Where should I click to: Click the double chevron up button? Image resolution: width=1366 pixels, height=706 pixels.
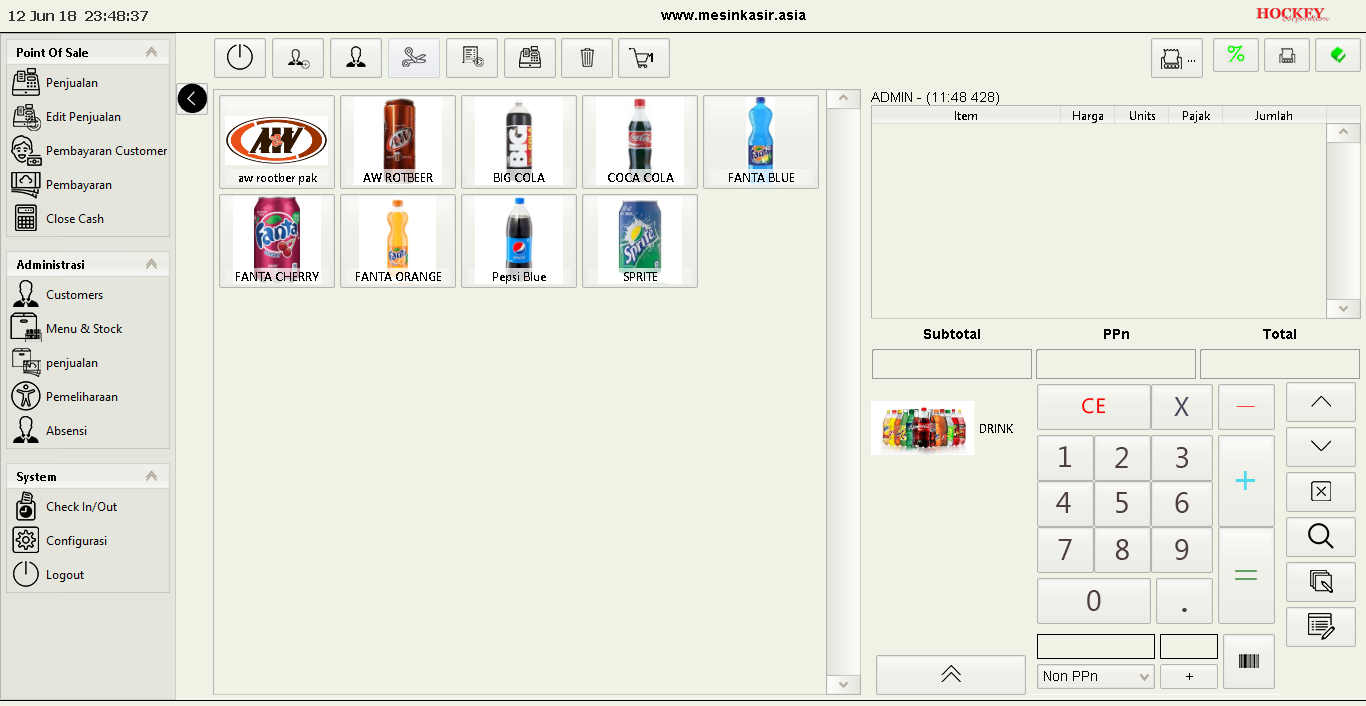point(951,674)
